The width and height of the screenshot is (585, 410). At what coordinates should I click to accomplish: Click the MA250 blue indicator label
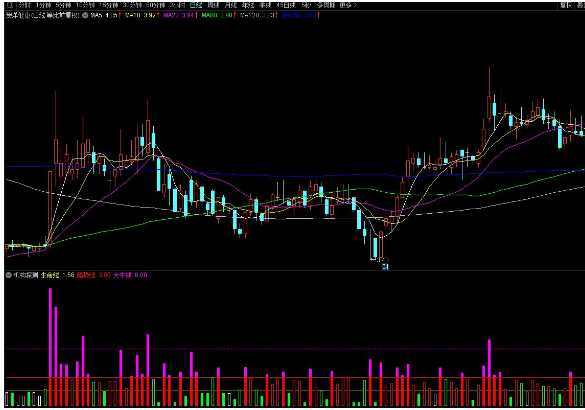[299, 15]
